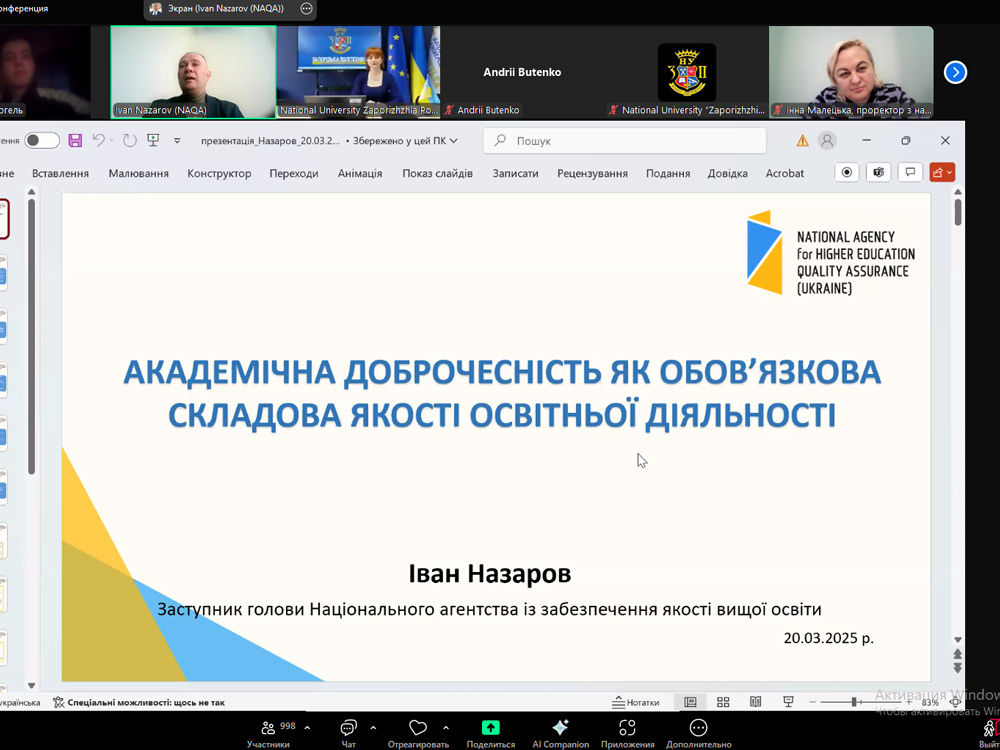This screenshot has height=750, width=1000.
Task: Expand the Участники options caret
Action: [307, 728]
